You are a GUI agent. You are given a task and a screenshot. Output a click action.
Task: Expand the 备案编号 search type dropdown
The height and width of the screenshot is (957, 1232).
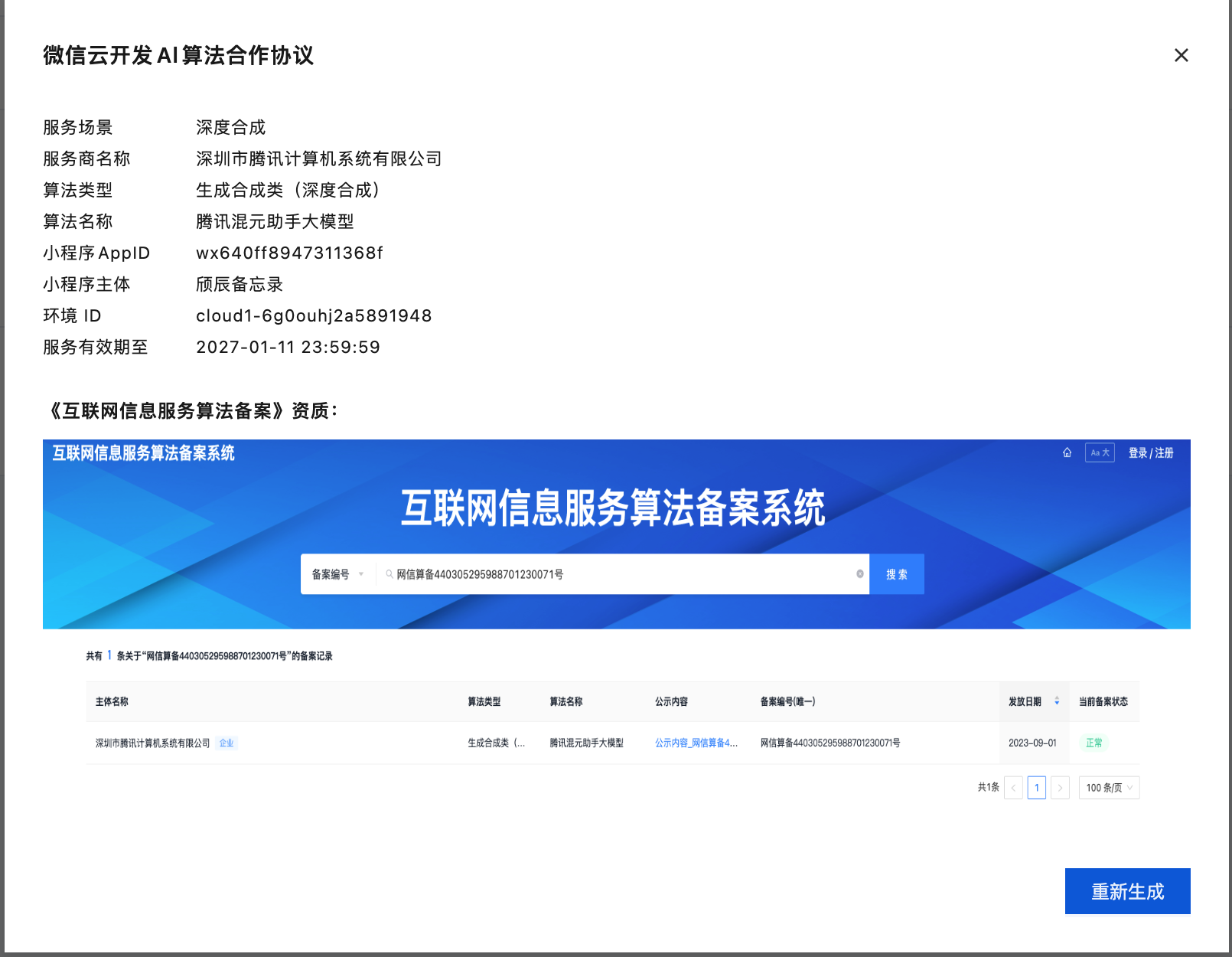[x=337, y=574]
